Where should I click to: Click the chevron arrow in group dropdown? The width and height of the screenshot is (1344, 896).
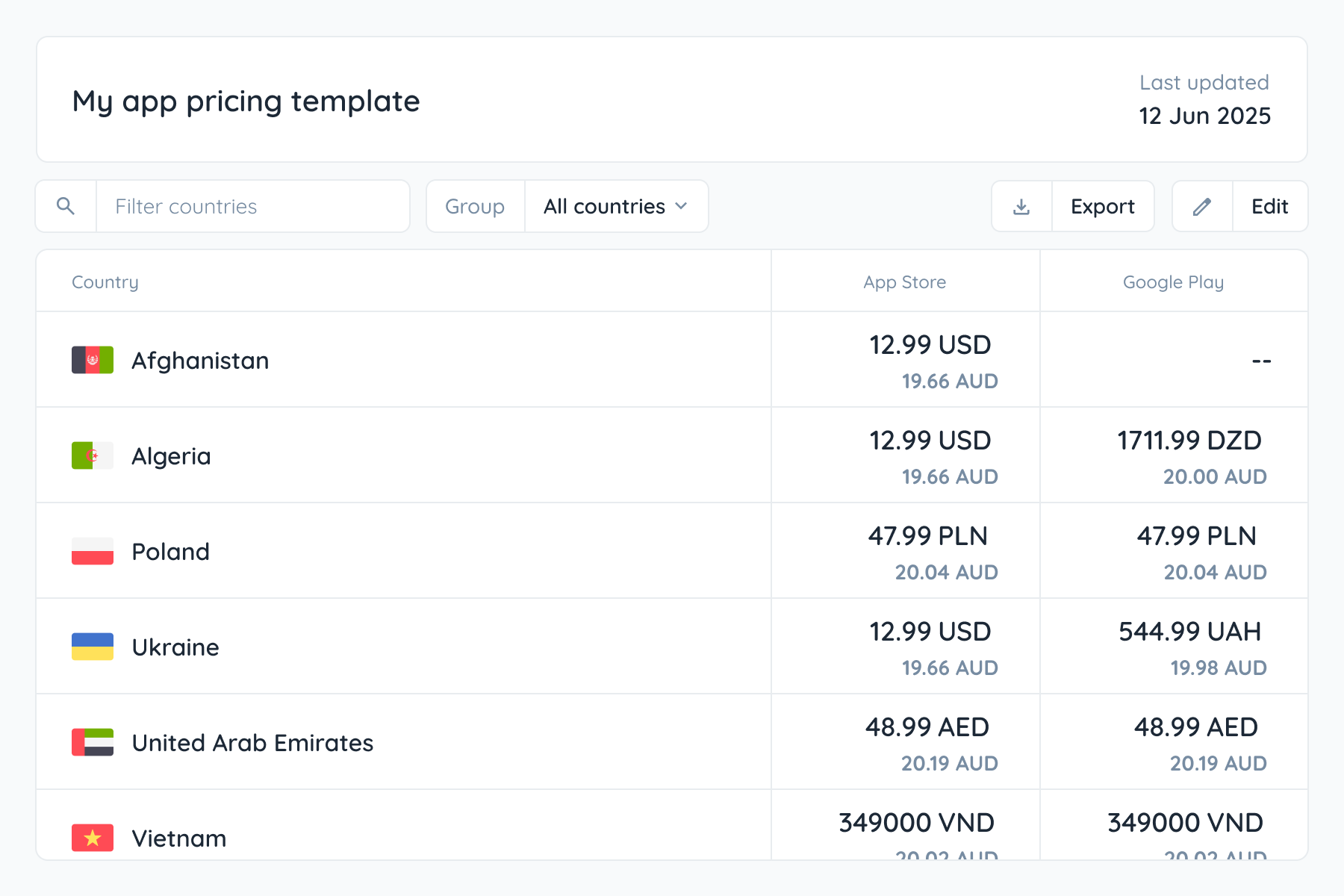click(681, 206)
